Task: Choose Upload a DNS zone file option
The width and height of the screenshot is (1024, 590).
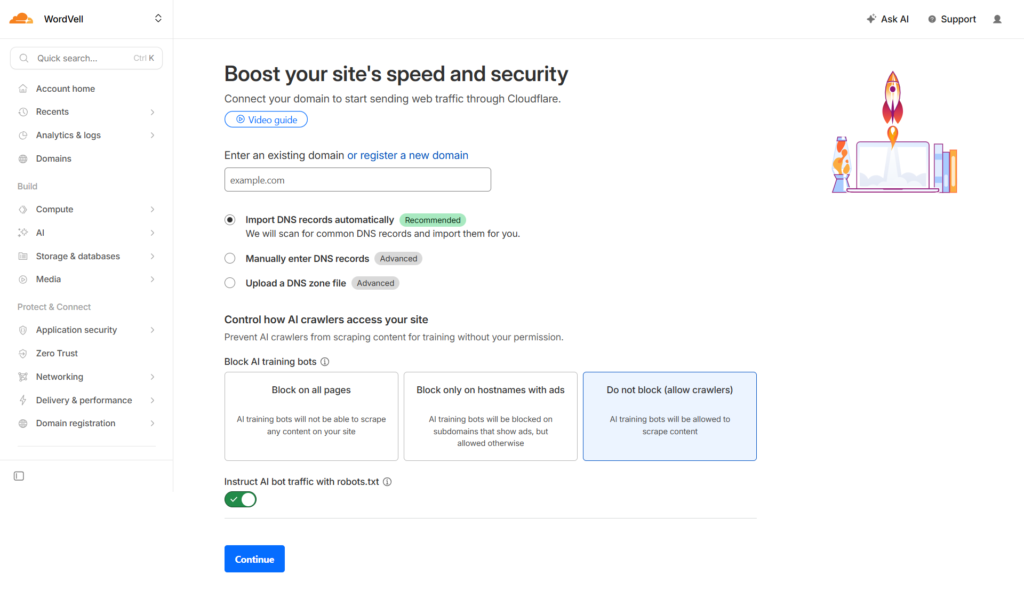Action: point(230,283)
